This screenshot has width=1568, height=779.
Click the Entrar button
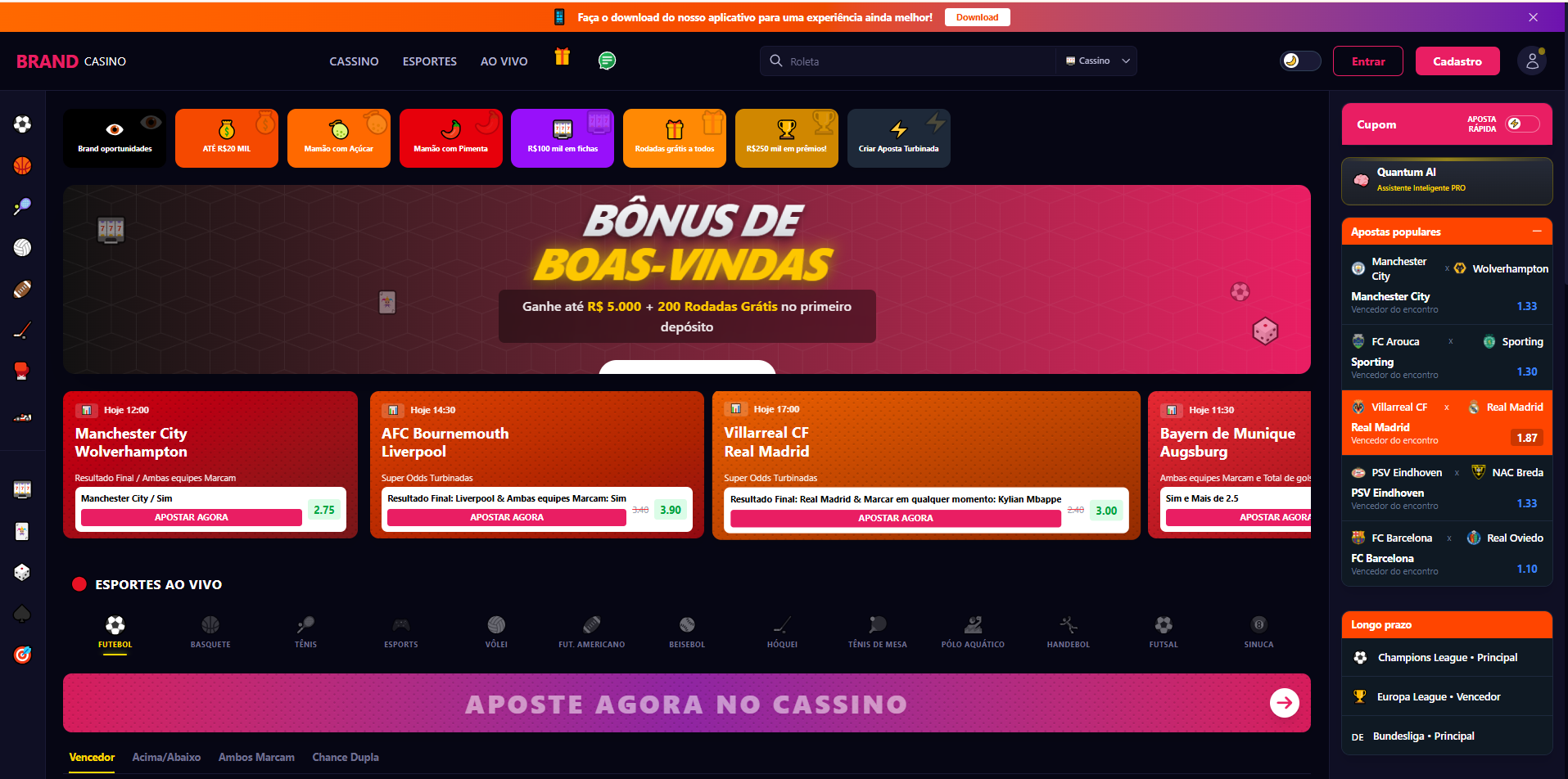[x=1368, y=61]
